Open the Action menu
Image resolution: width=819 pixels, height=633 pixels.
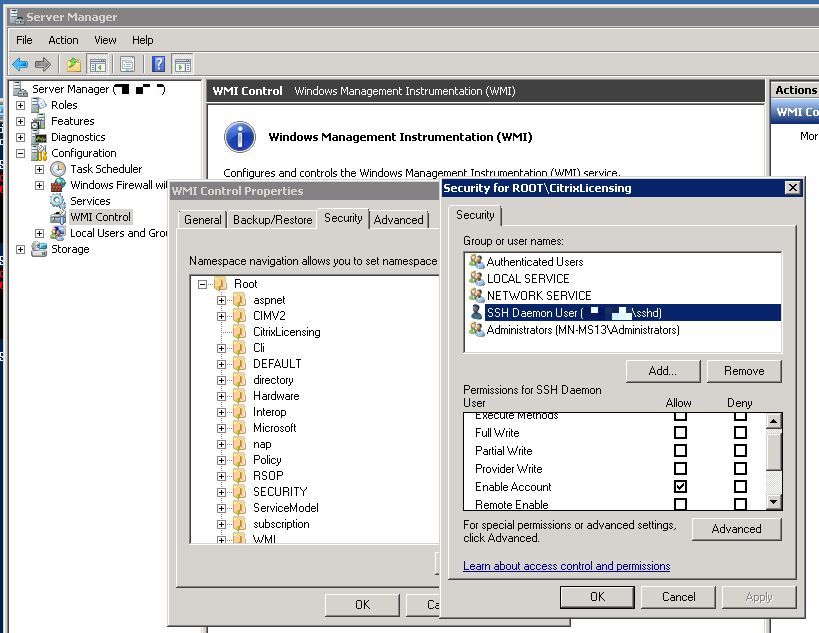click(x=63, y=40)
